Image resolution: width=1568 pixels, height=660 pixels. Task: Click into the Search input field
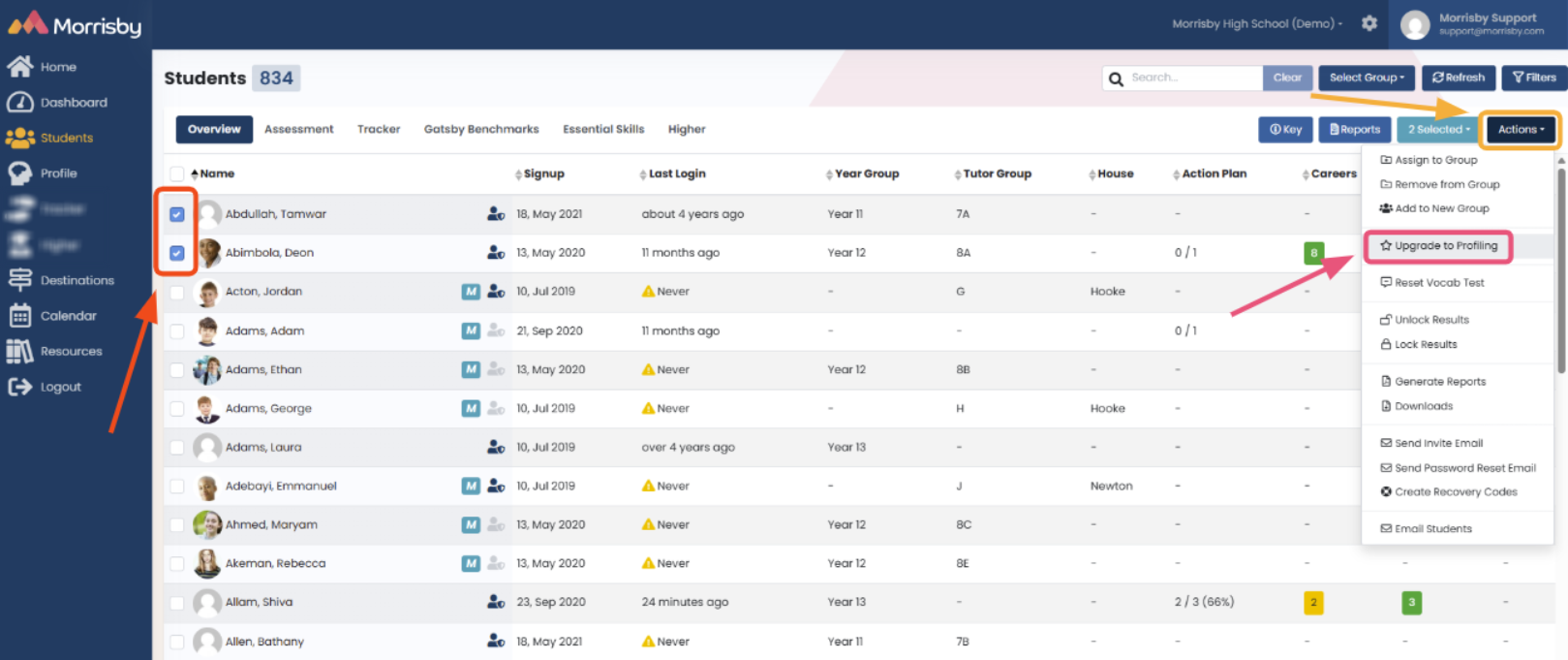coord(1194,78)
